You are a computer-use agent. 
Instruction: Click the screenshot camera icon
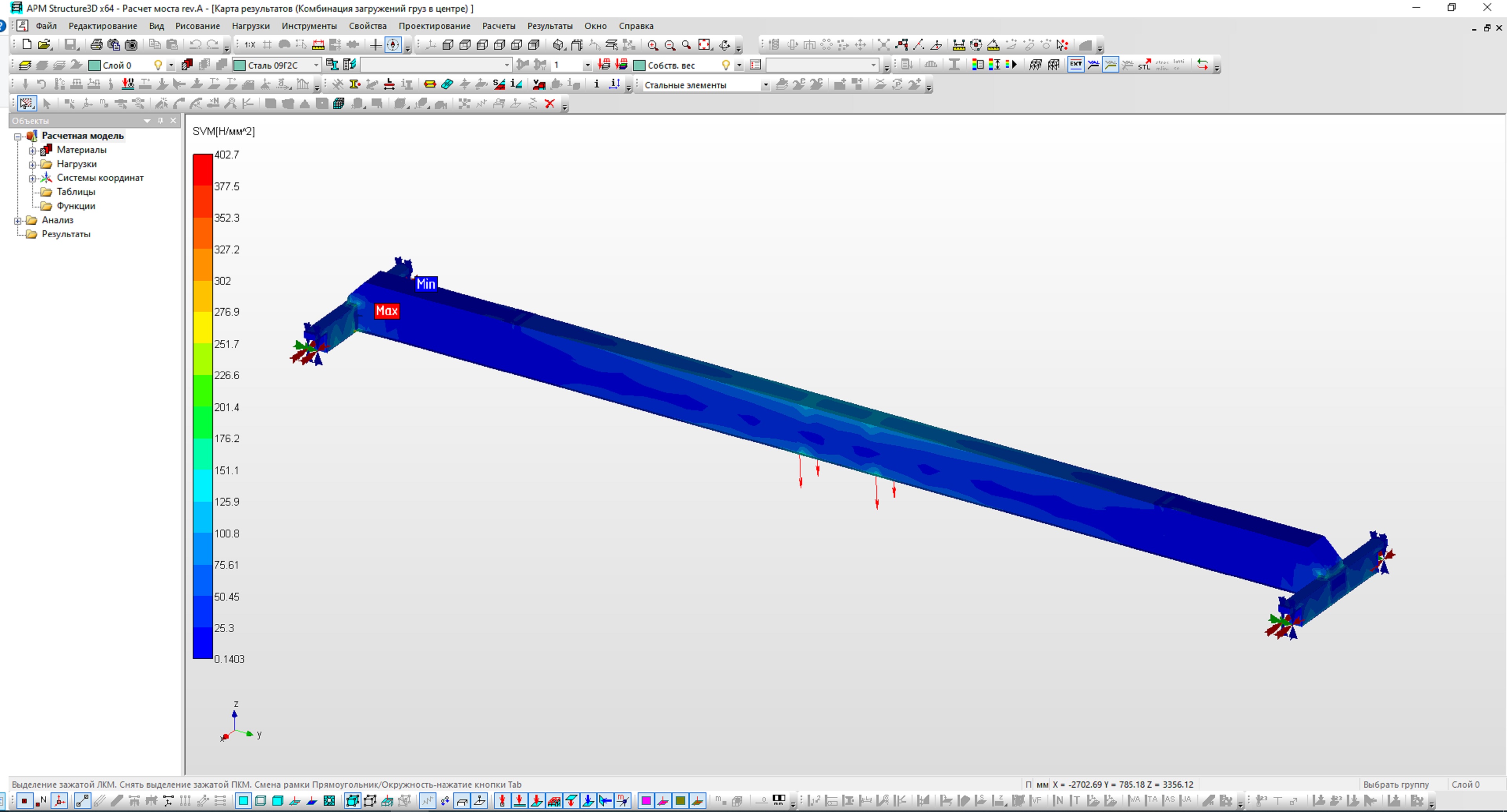pos(131,44)
